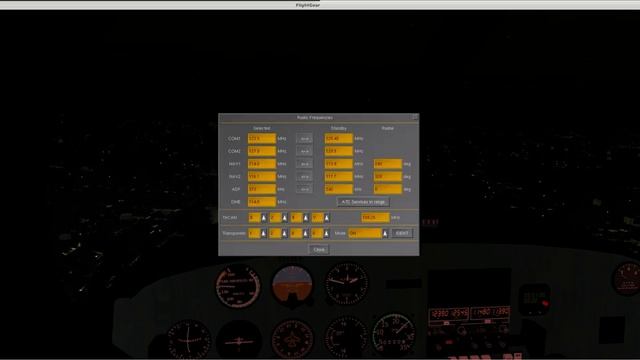Viewport: 640px width, 360px height.
Task: Click the NAV2 selected frequency field
Action: [262, 177]
